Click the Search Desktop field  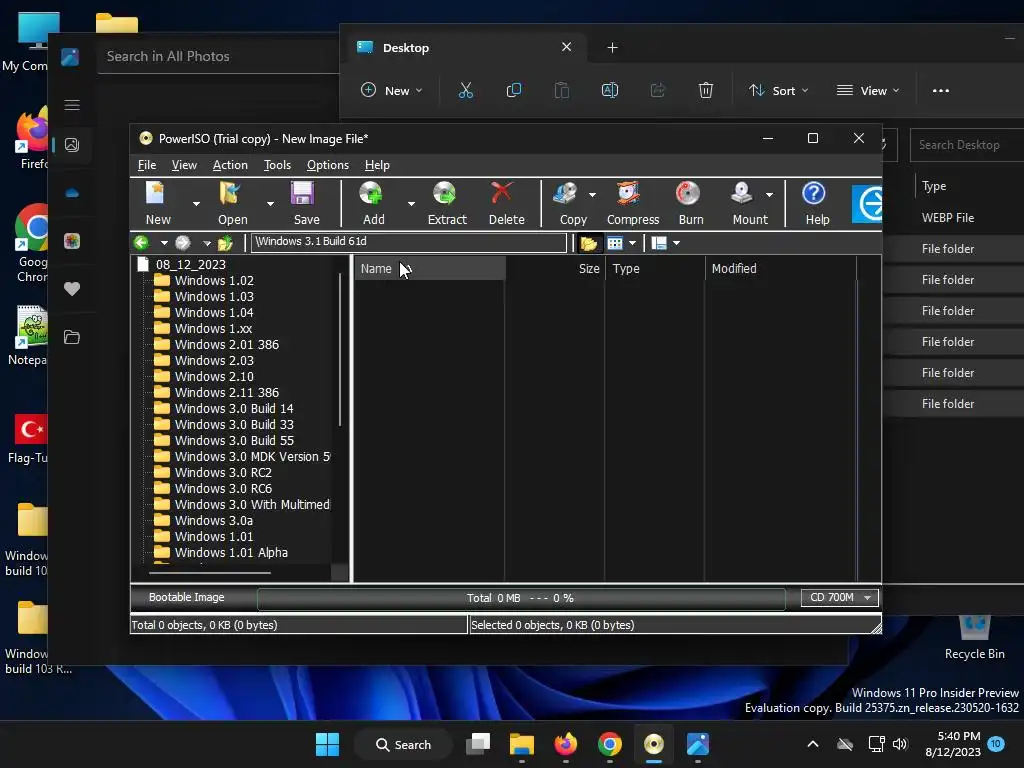967,145
